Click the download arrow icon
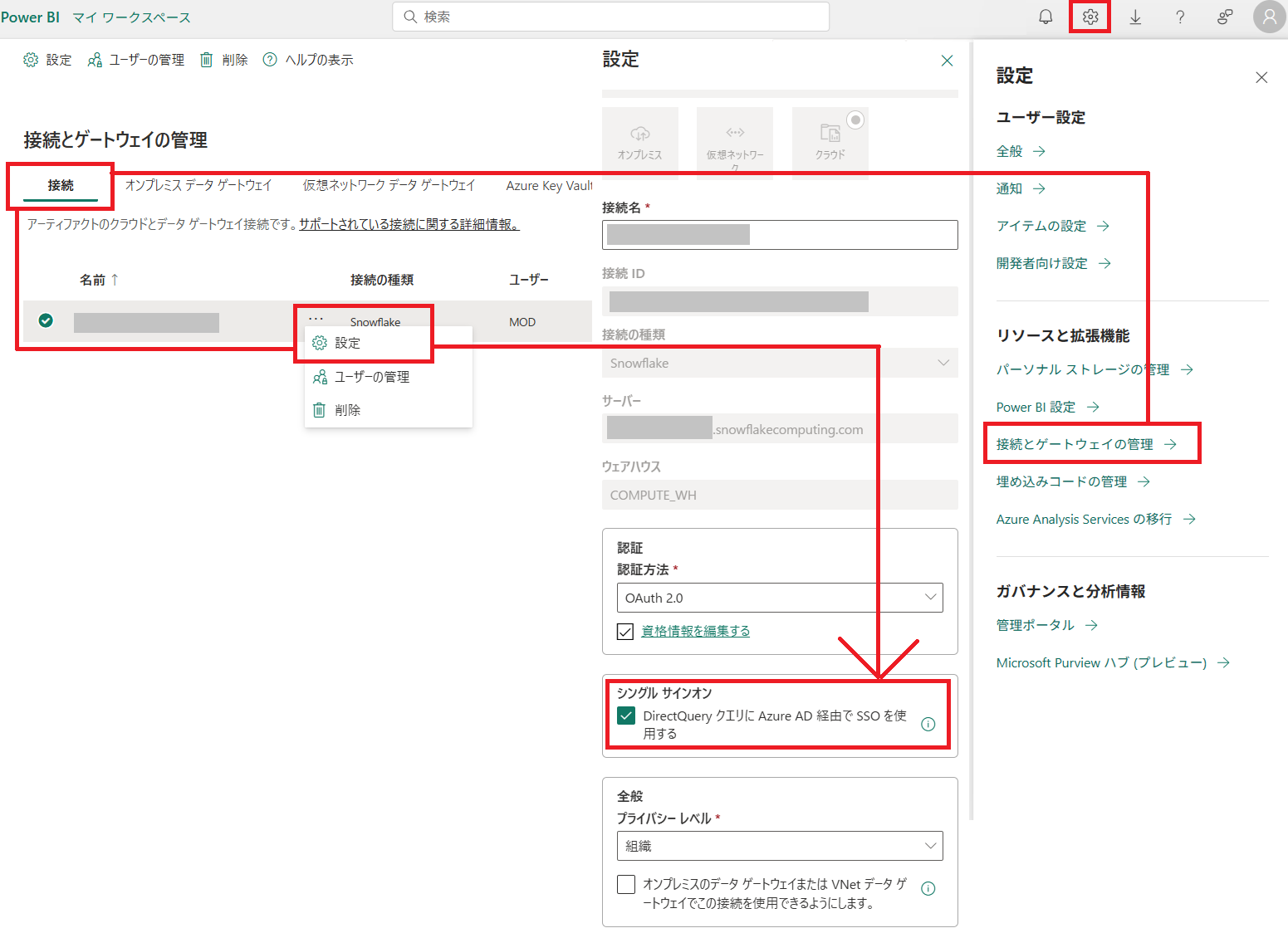This screenshot has height=933, width=1288. coord(1135,17)
